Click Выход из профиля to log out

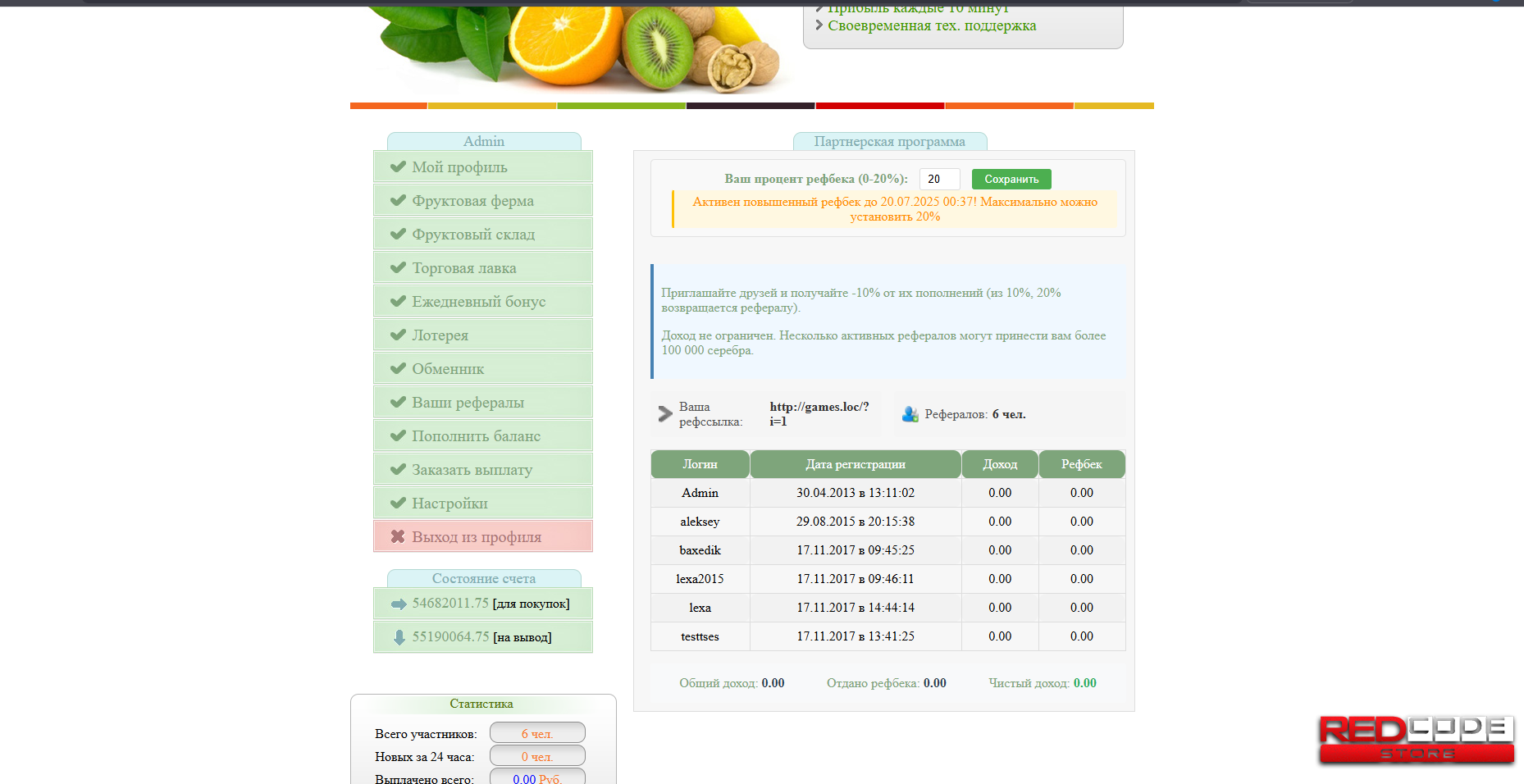(x=483, y=536)
